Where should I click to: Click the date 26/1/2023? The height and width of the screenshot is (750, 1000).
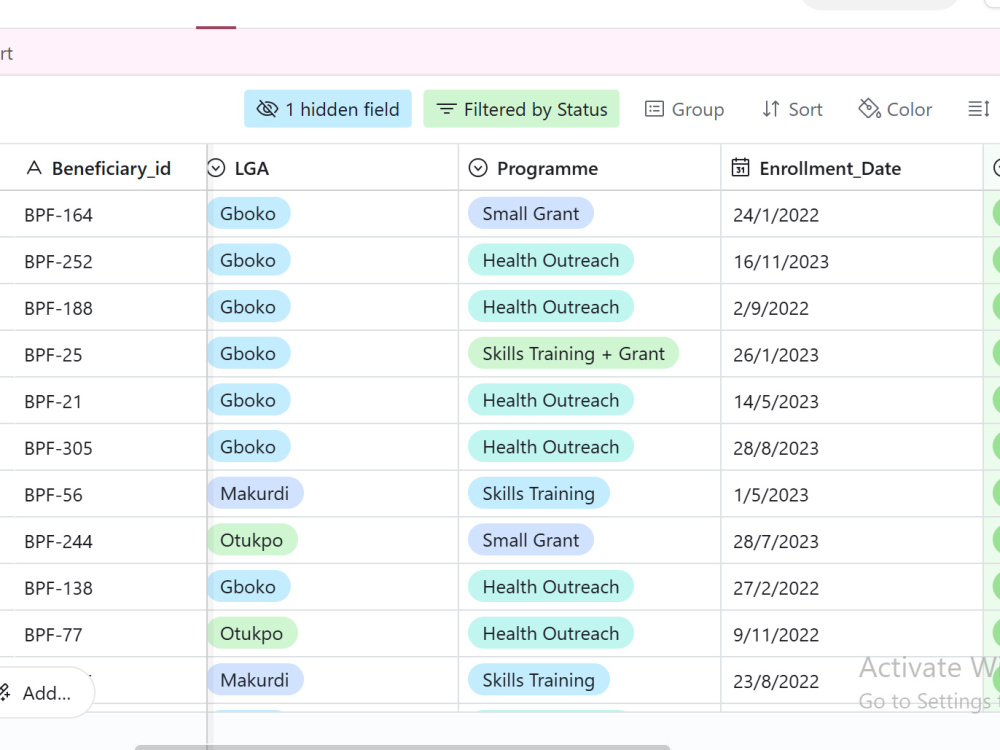[x=776, y=355]
